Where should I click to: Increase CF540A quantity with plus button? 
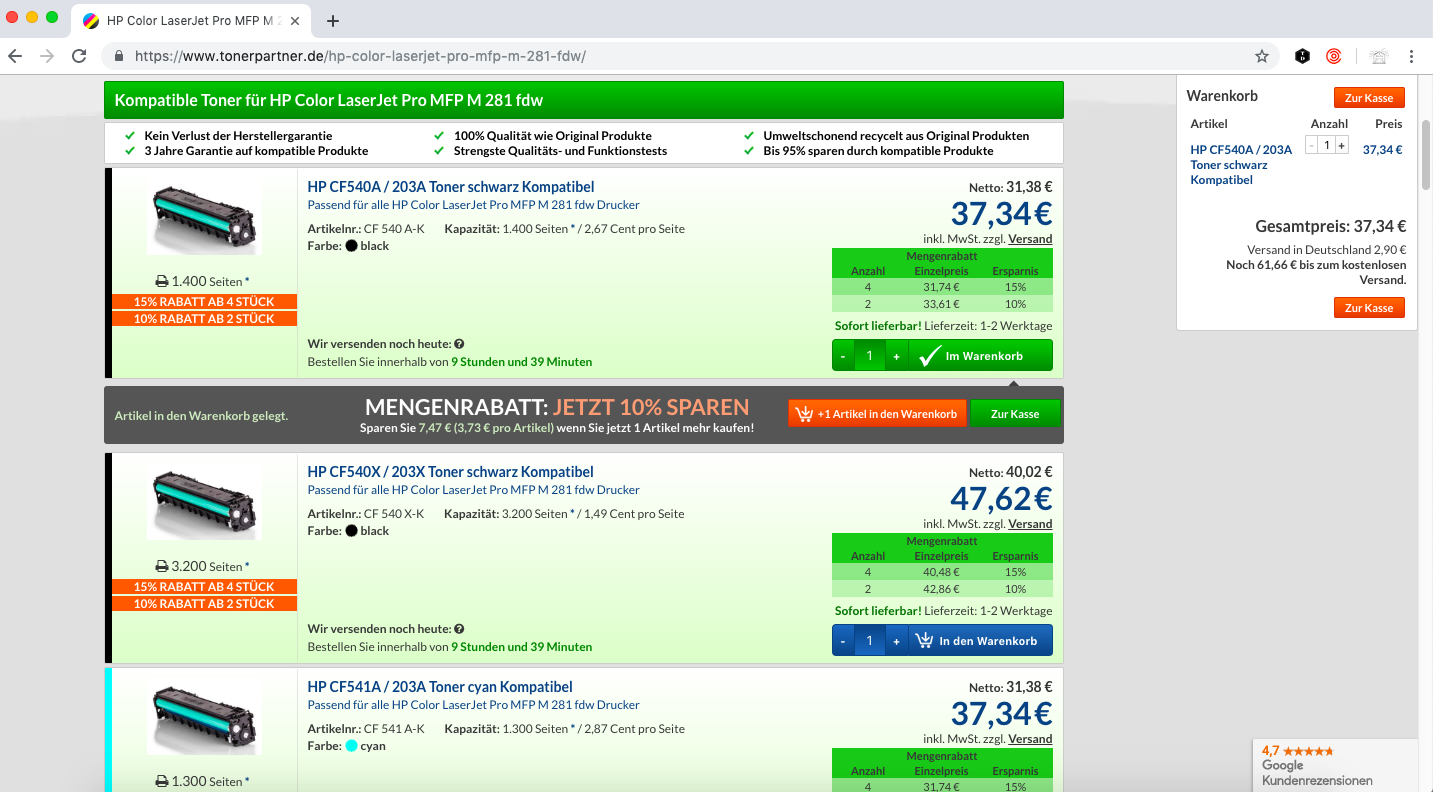pos(896,356)
